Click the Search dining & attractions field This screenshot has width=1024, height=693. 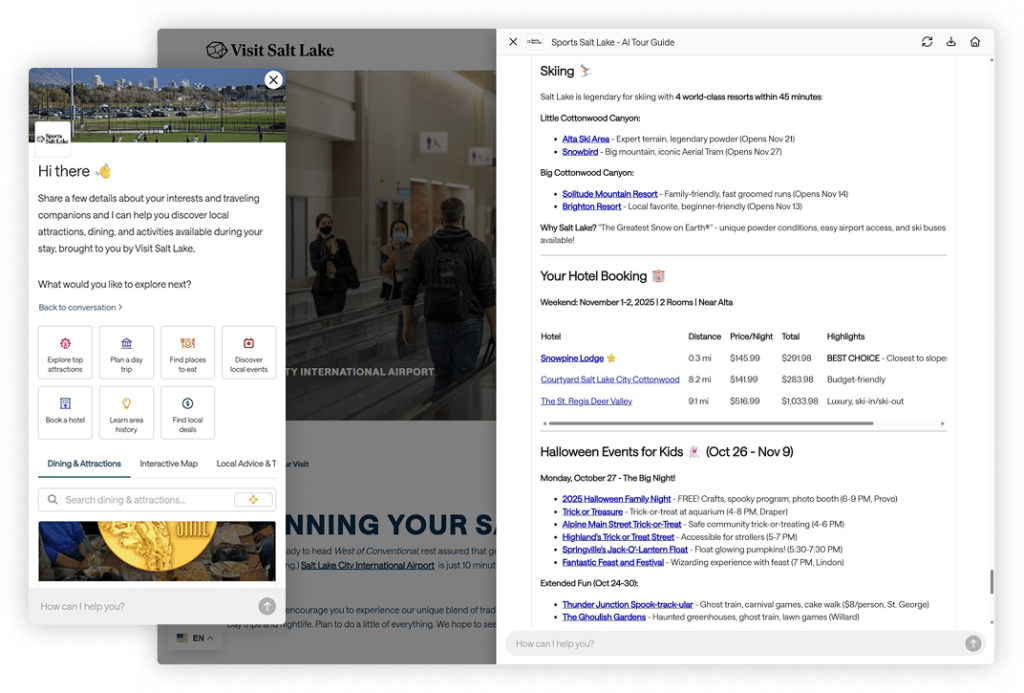coord(140,500)
